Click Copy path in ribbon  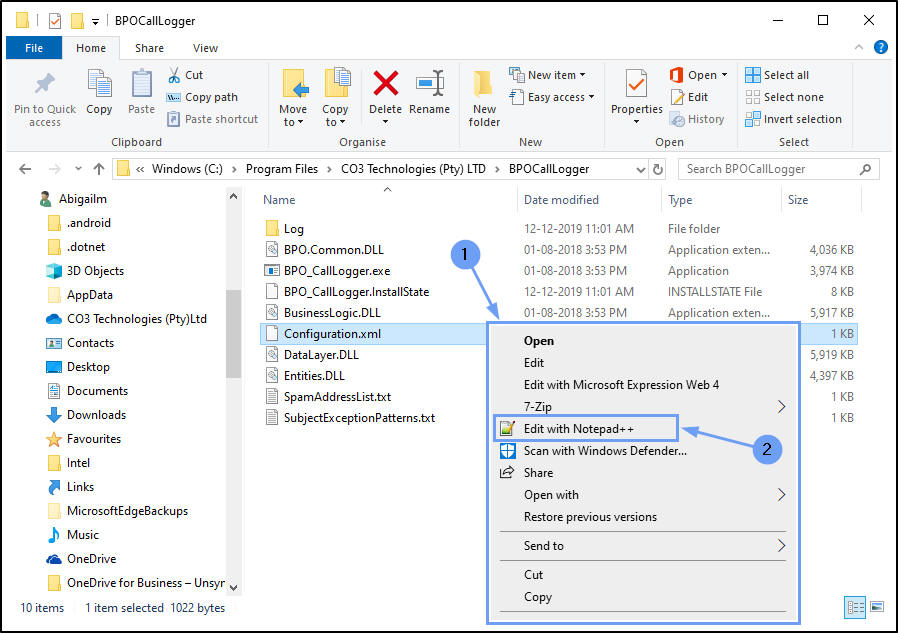202,97
